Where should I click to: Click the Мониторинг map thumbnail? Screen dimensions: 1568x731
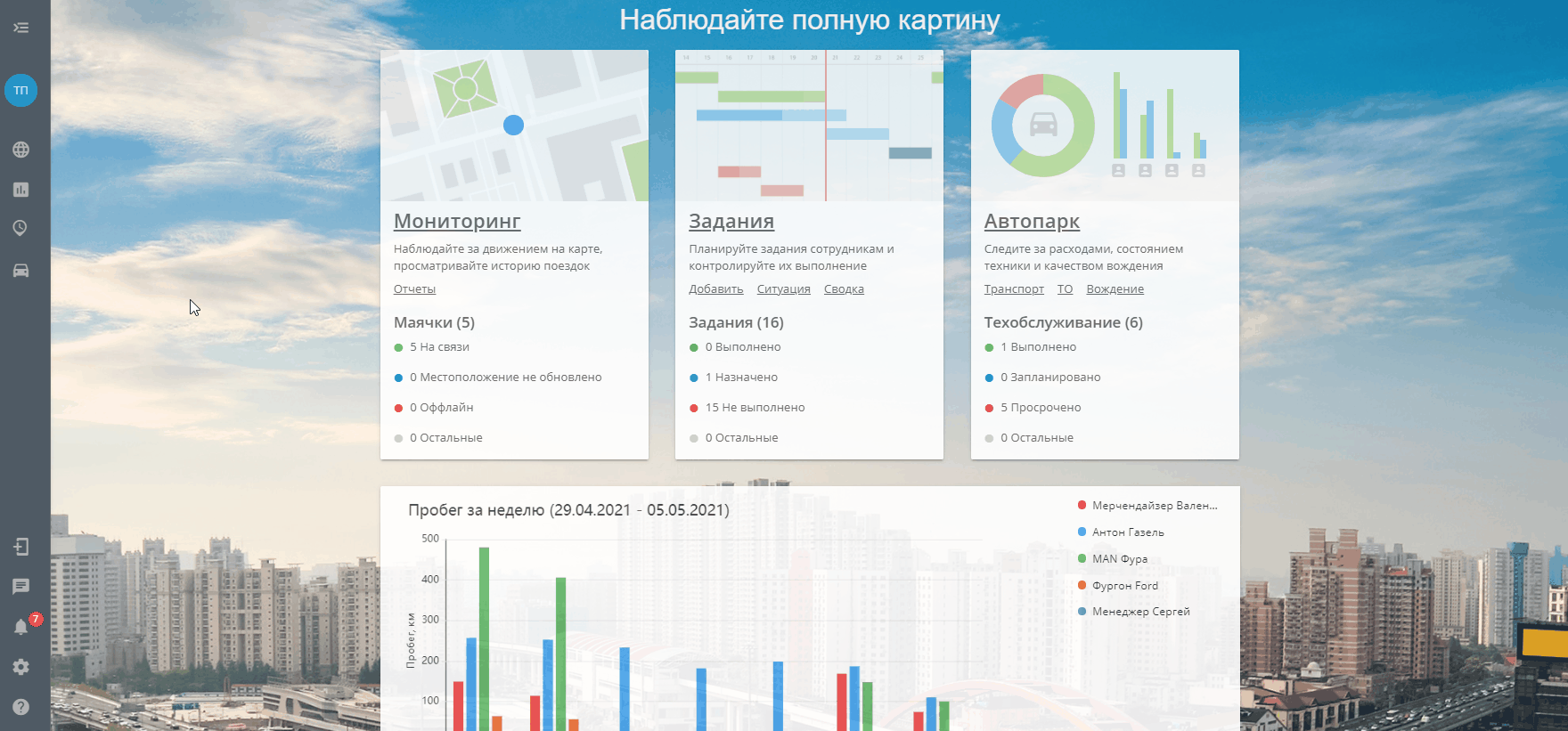[514, 126]
